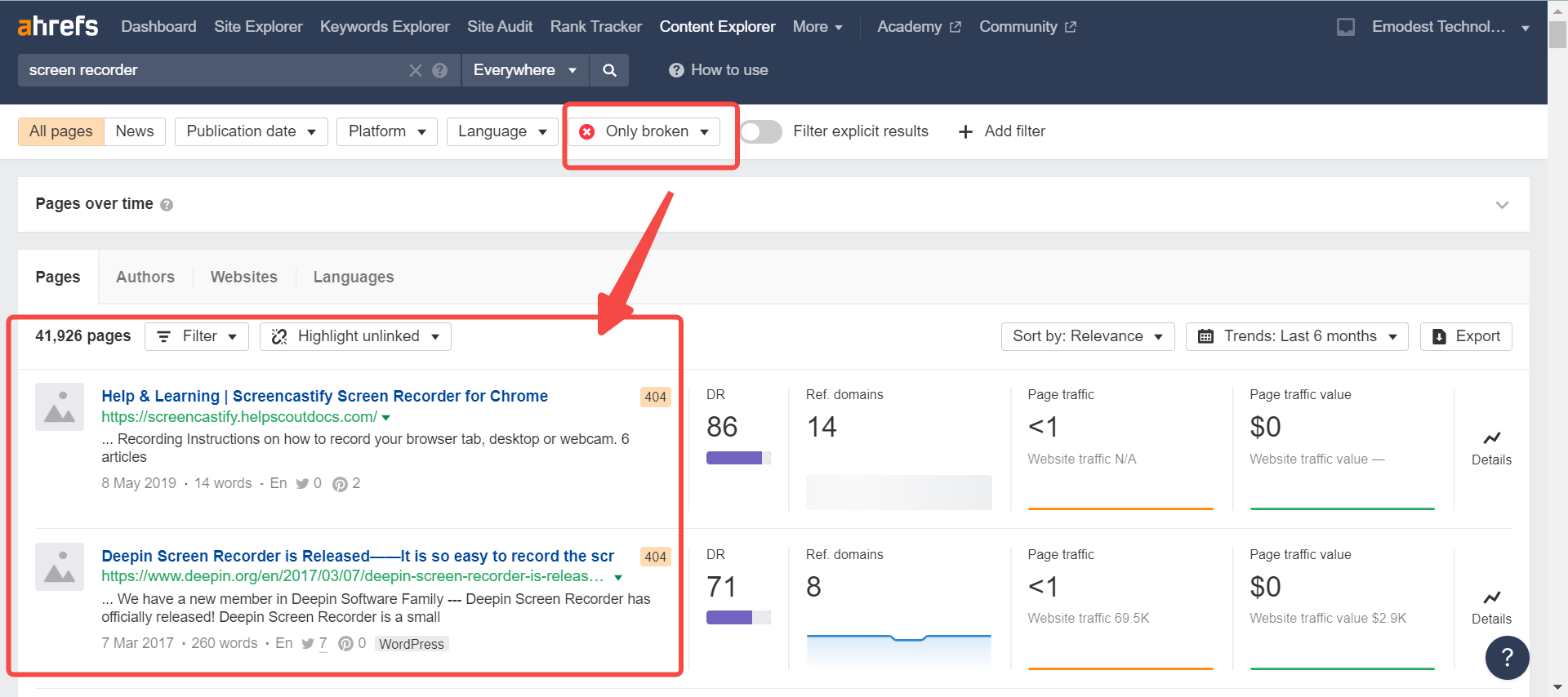The width and height of the screenshot is (1568, 697).
Task: Click the WordPress tag on Deepin result
Action: pyautogui.click(x=412, y=644)
